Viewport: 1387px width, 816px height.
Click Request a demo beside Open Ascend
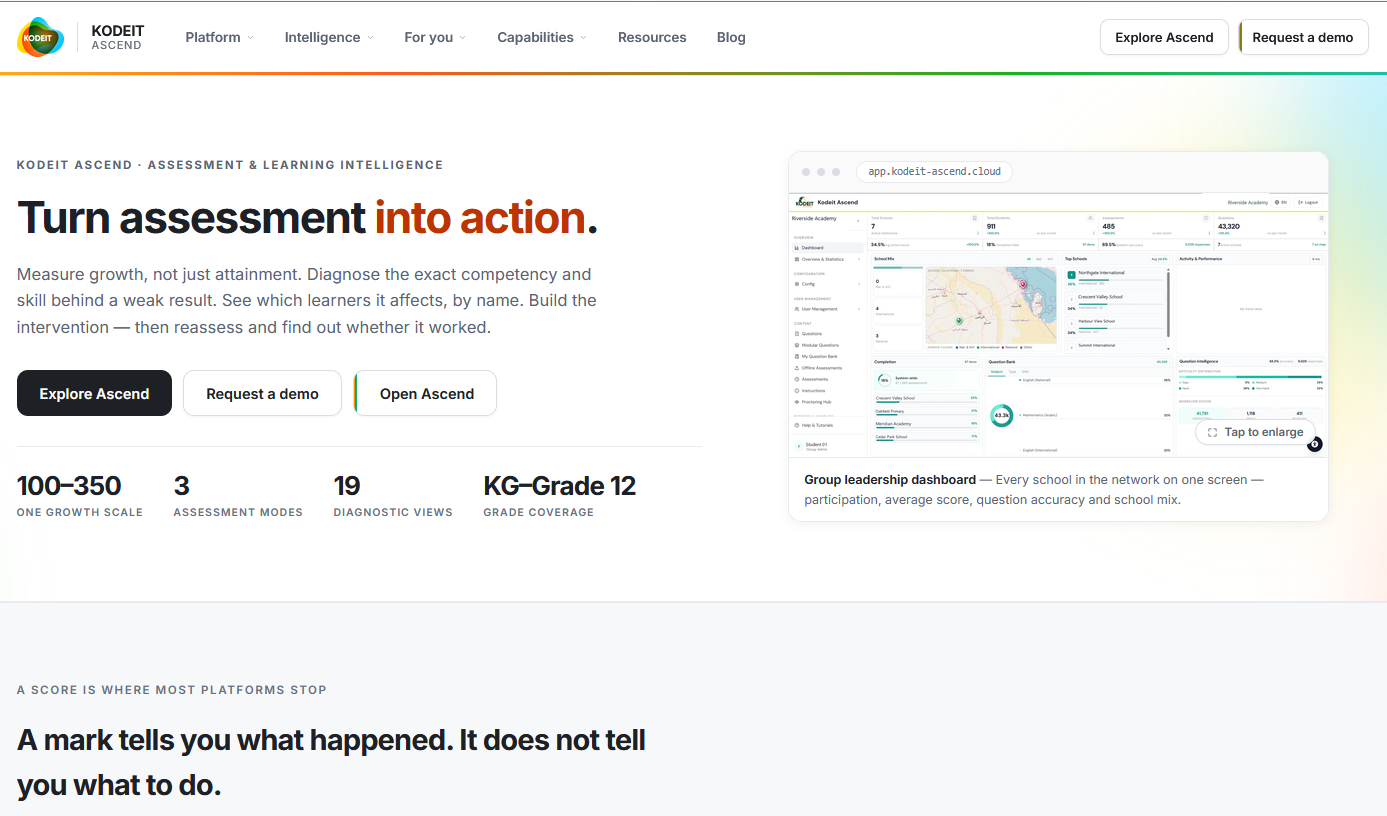click(262, 393)
